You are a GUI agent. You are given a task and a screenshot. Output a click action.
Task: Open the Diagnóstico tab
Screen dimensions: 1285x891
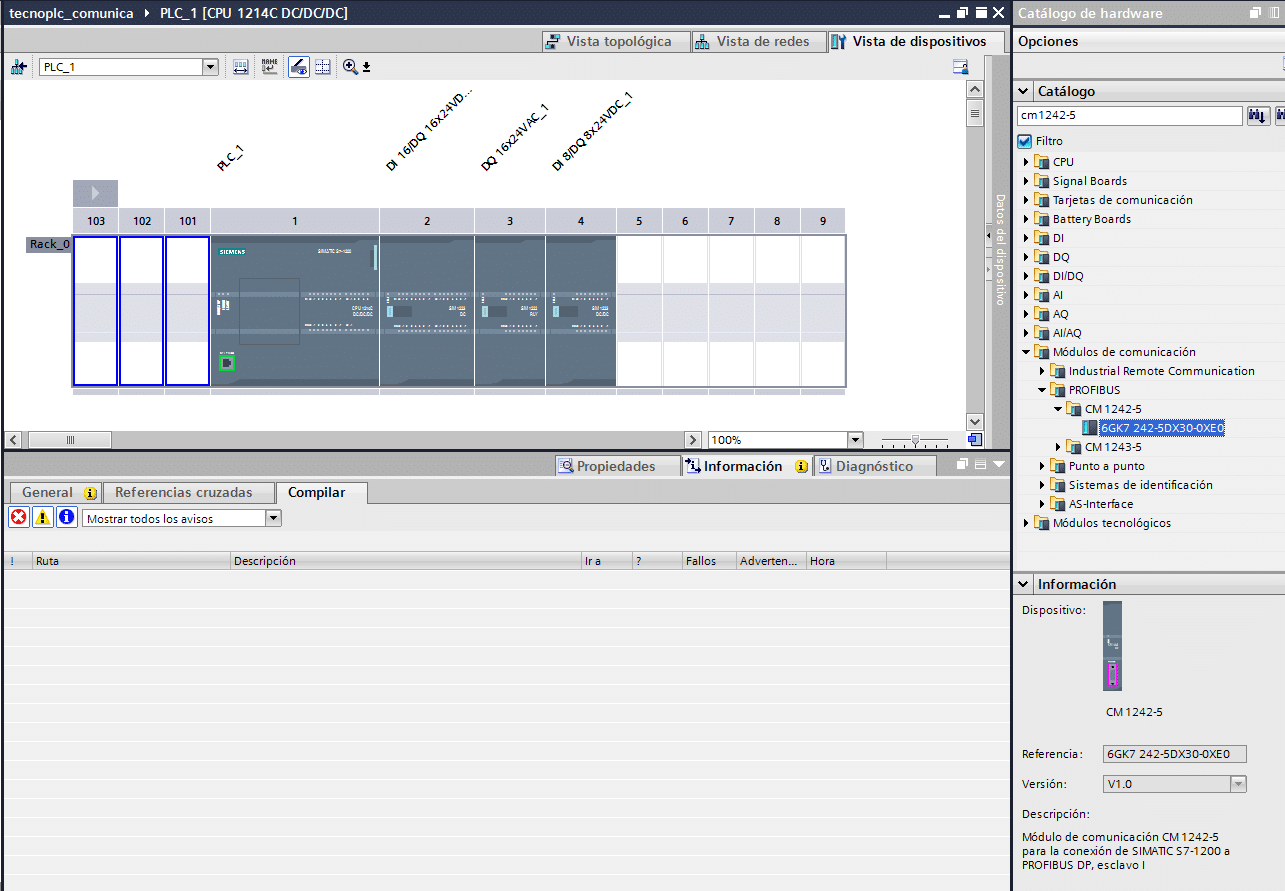pyautogui.click(x=874, y=466)
